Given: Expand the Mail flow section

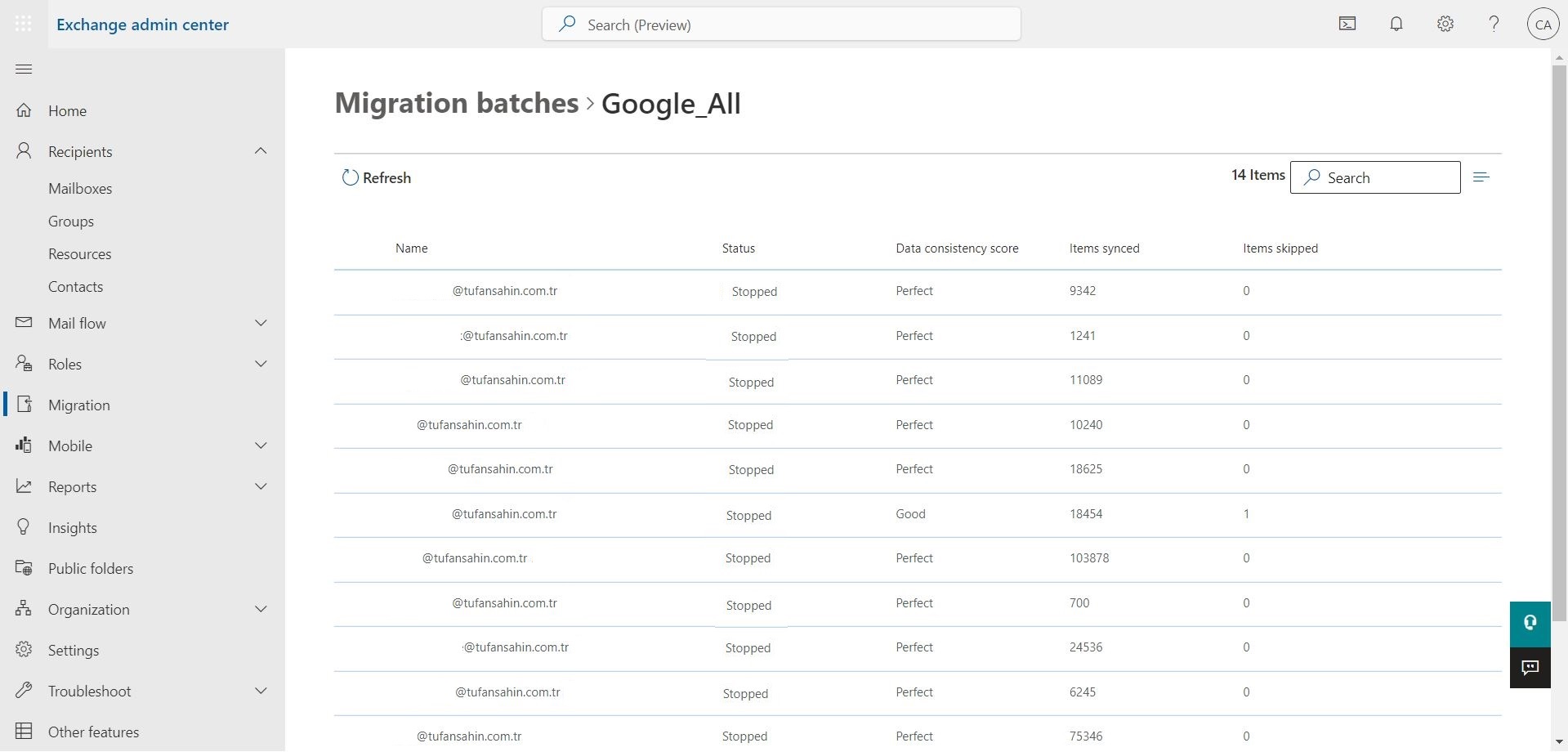Looking at the screenshot, I should [x=261, y=323].
